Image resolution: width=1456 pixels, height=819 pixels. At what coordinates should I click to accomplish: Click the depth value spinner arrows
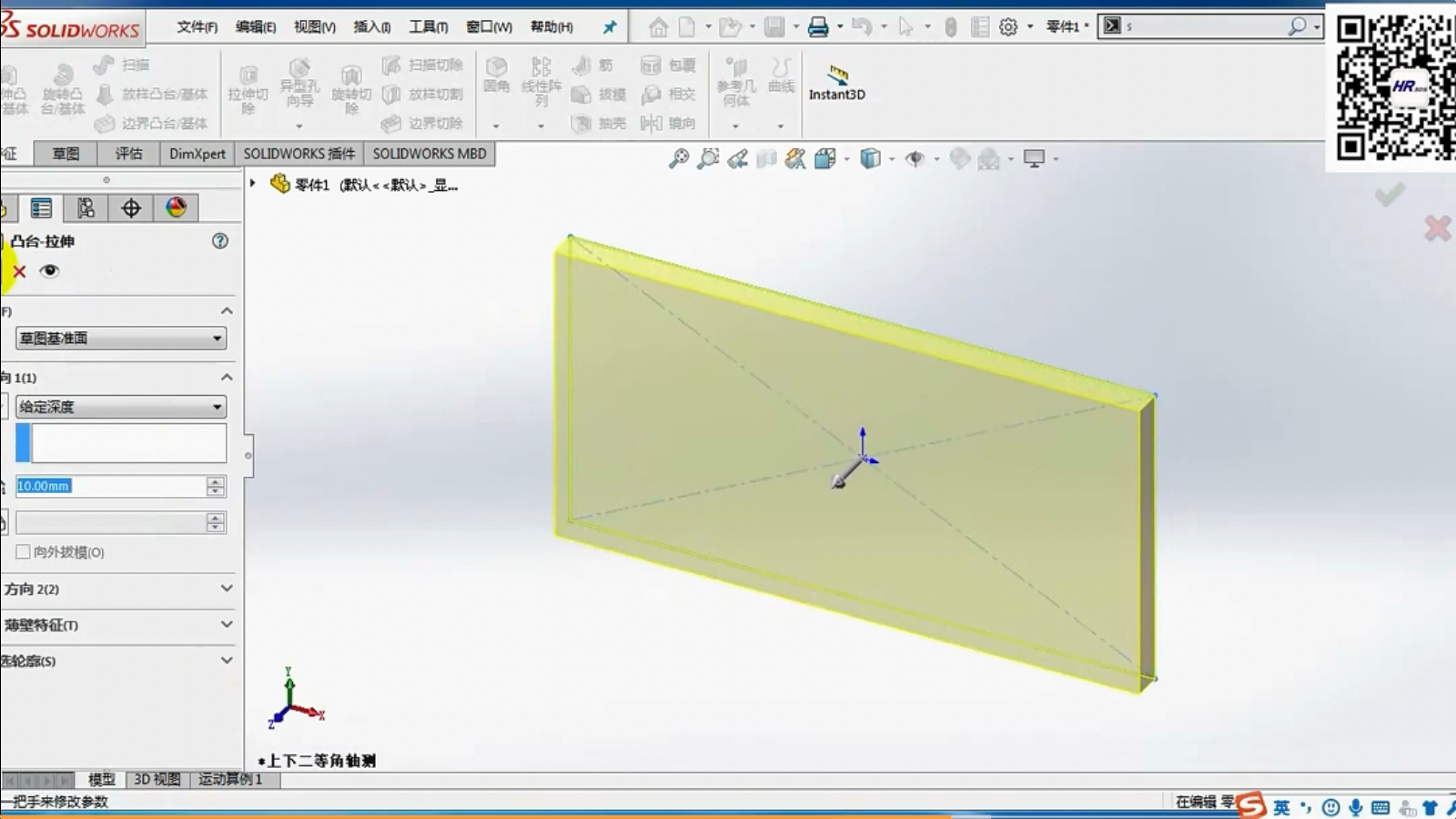[x=216, y=487]
